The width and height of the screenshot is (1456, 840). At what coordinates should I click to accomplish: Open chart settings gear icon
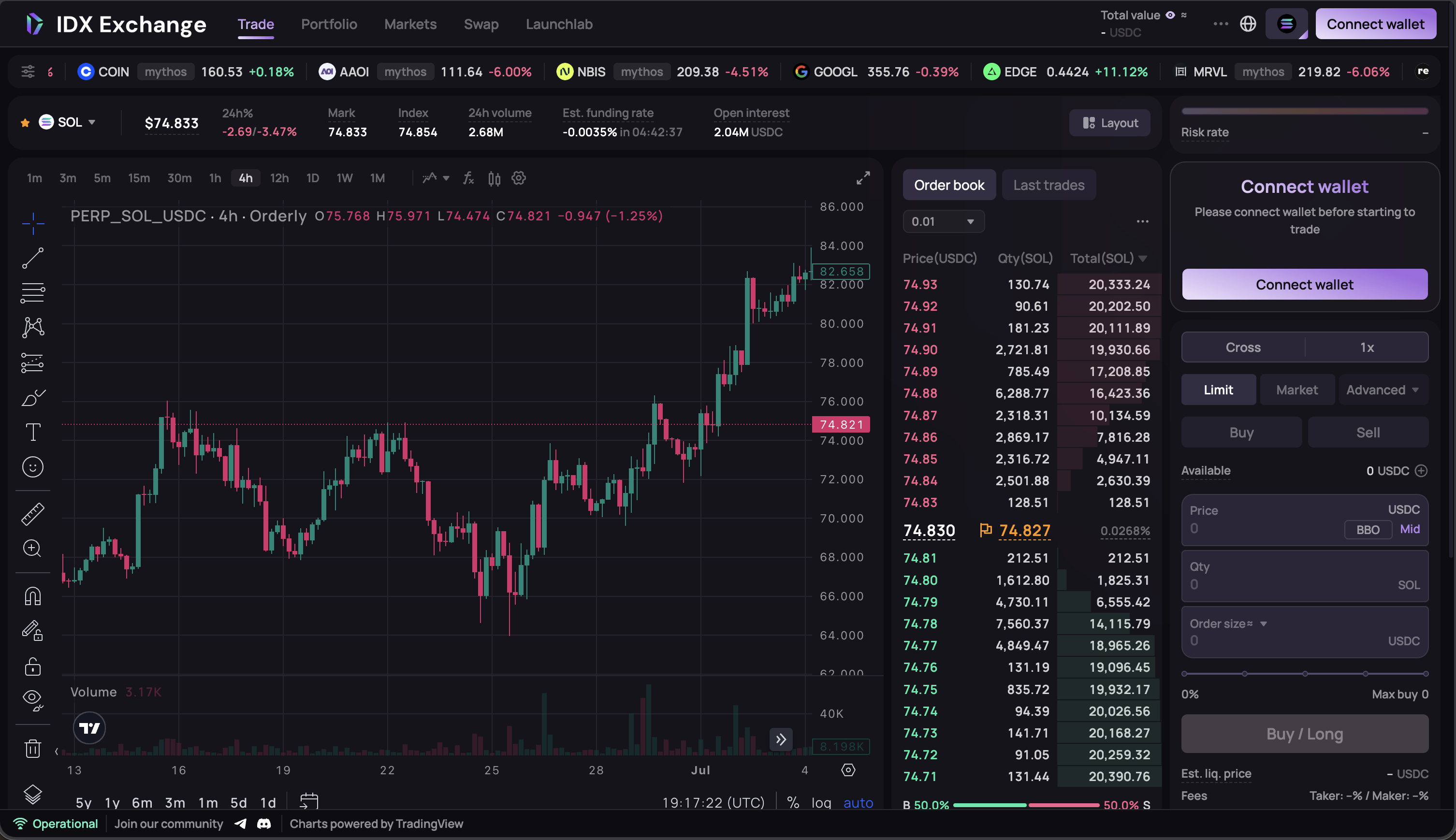click(519, 178)
